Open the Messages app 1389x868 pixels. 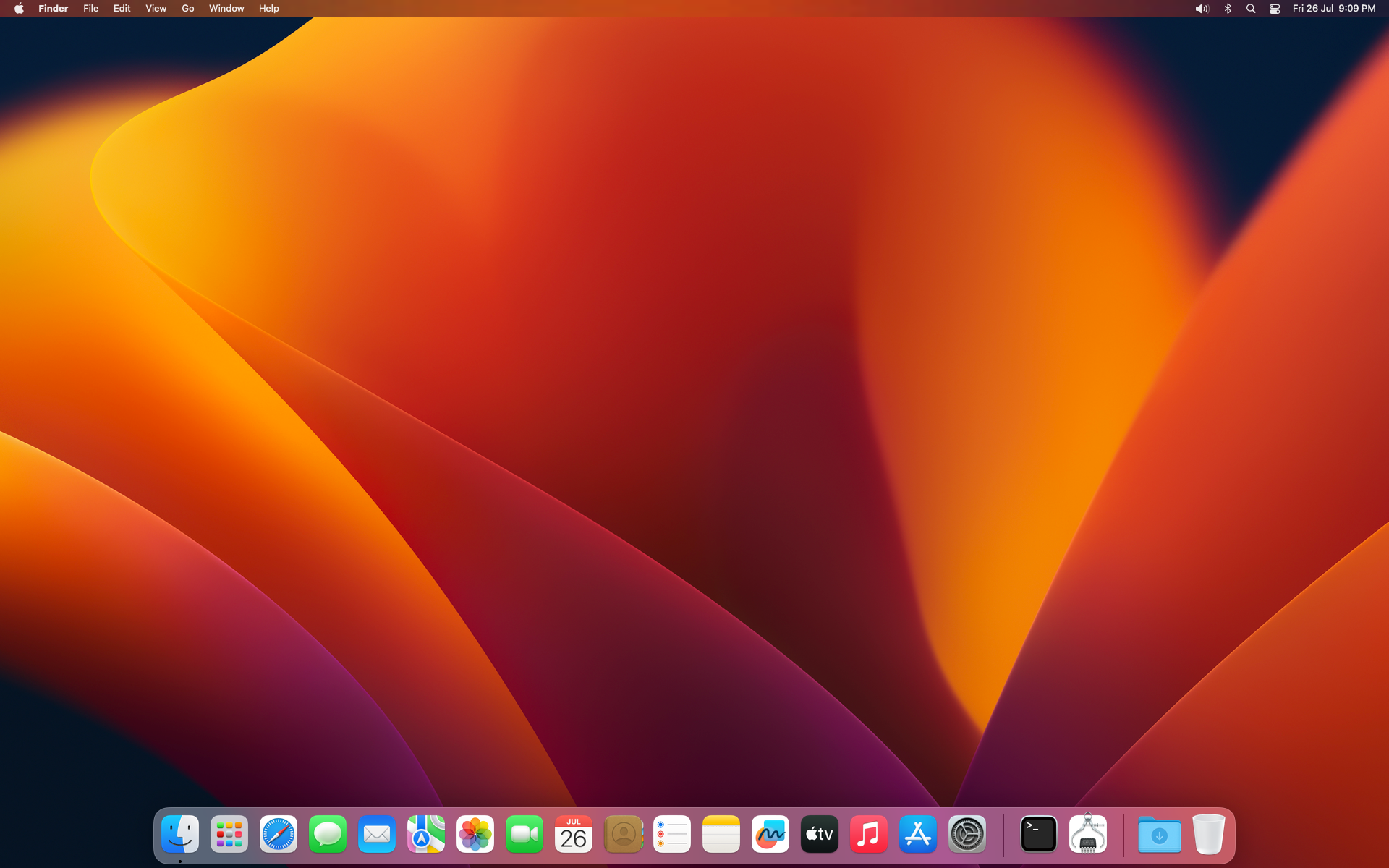328,835
